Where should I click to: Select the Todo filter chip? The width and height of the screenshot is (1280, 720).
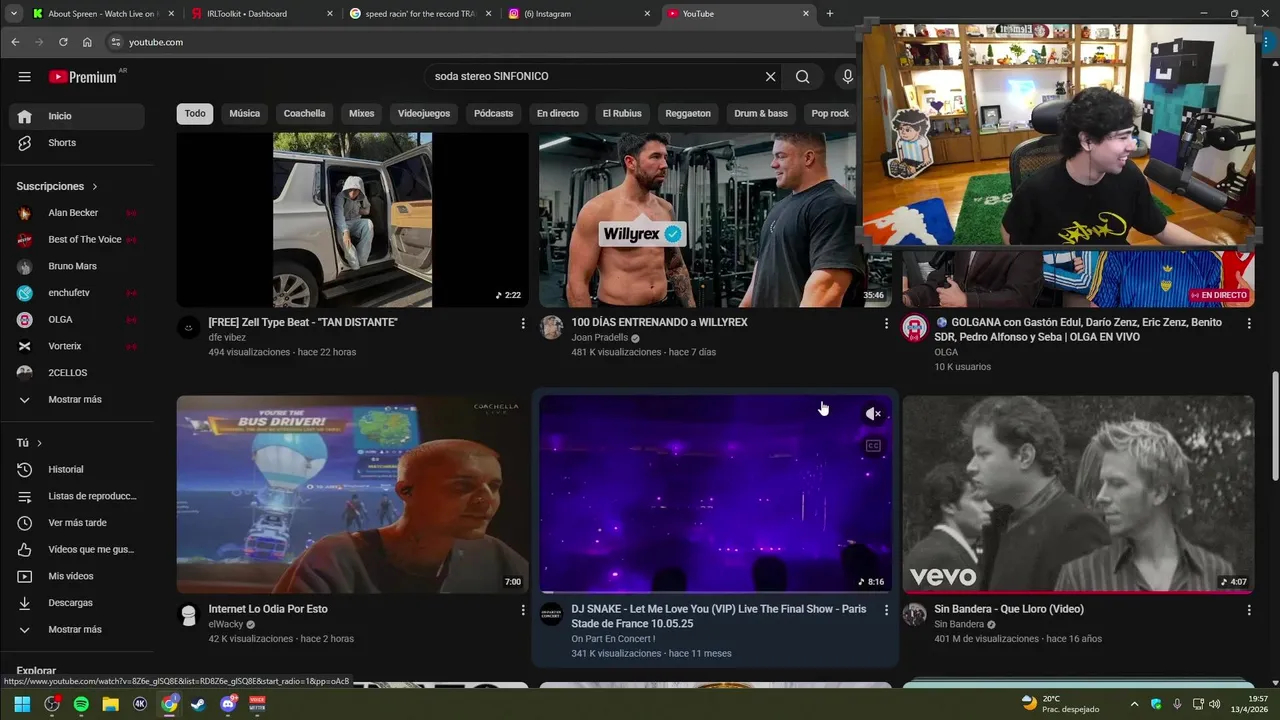[x=195, y=113]
